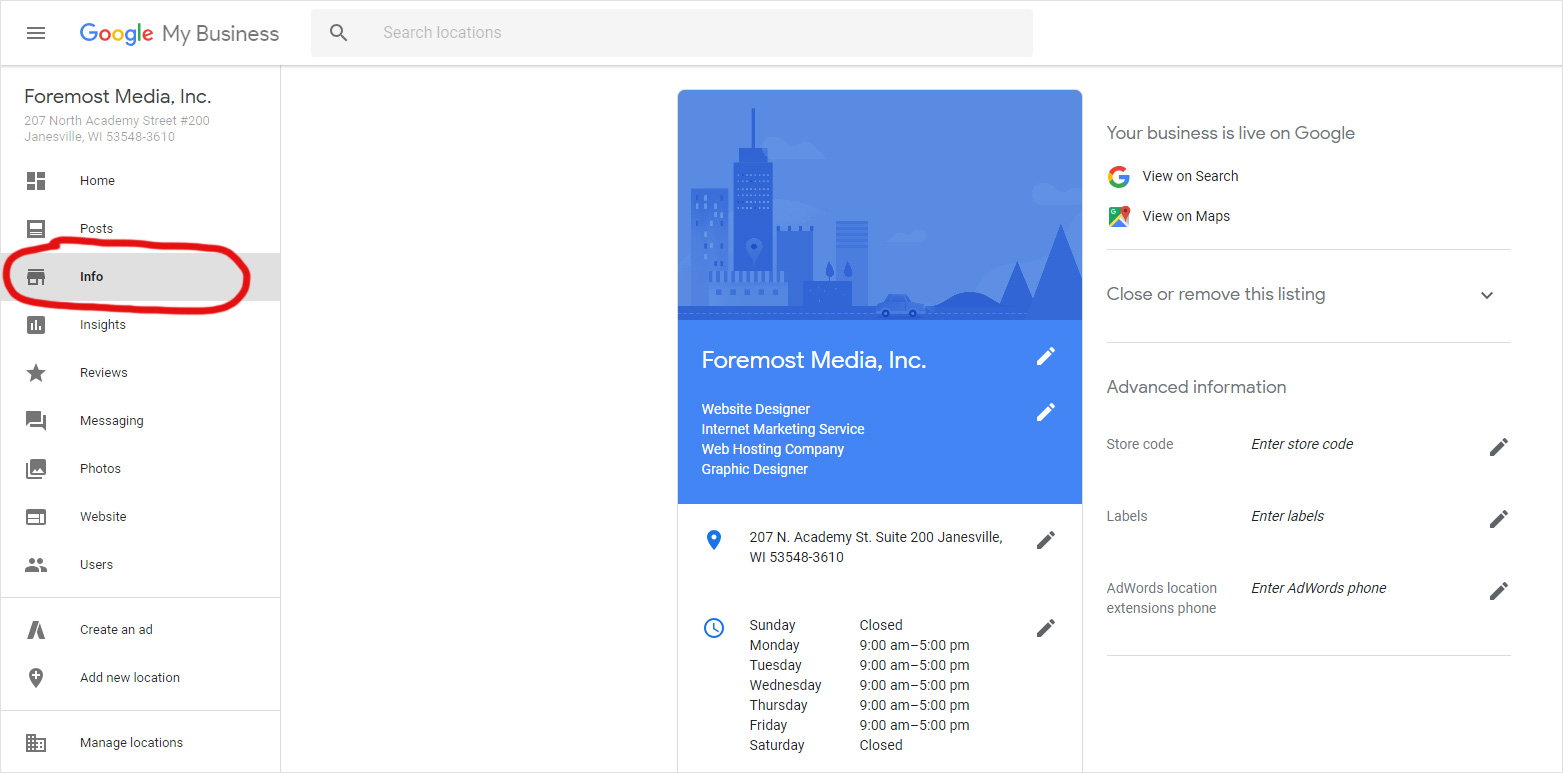The image size is (1563, 773).
Task: Switch to the Info section
Action: click(91, 276)
